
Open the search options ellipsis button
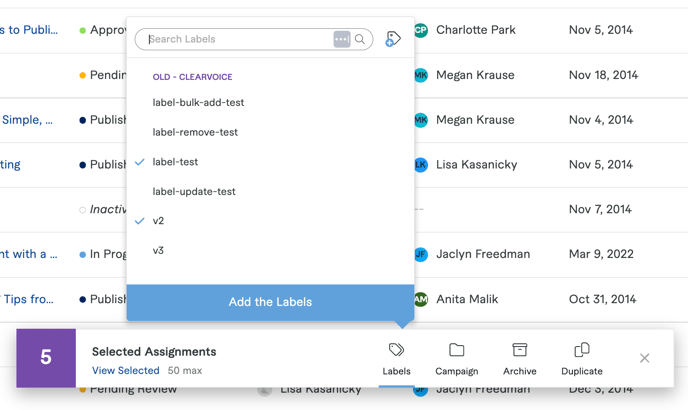click(341, 39)
